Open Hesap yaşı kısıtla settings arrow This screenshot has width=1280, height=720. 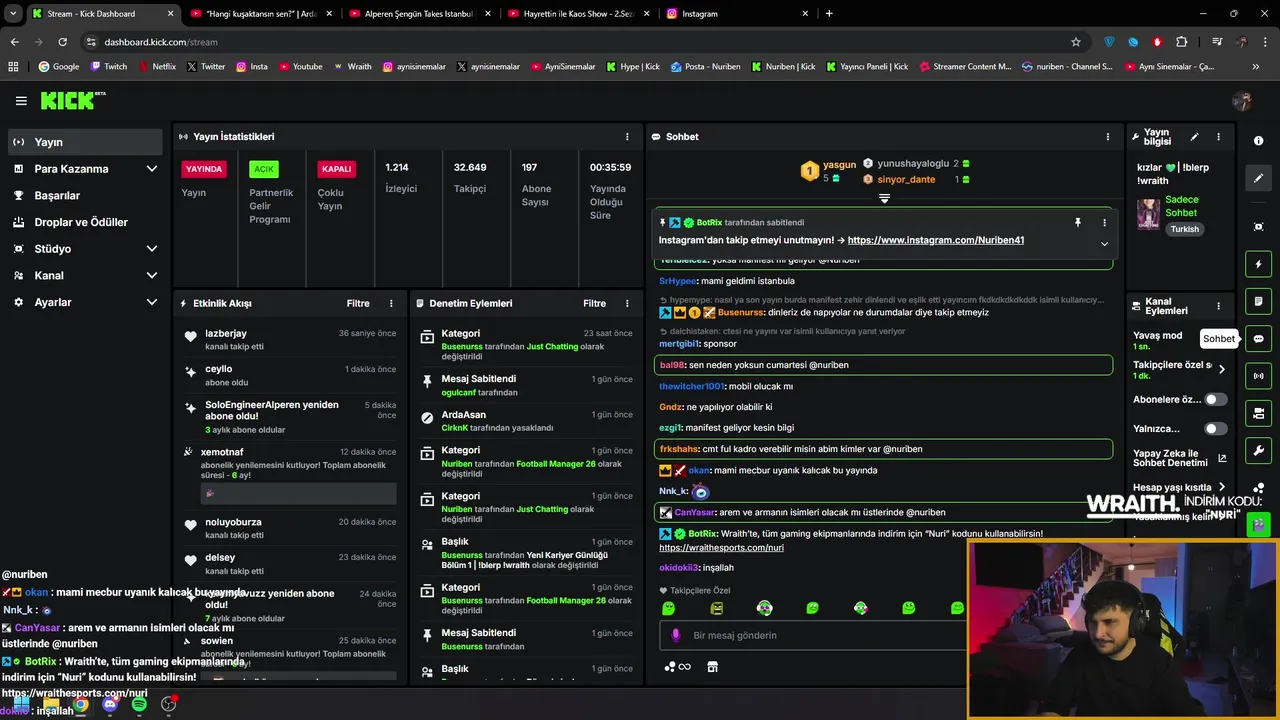pyautogui.click(x=1221, y=487)
